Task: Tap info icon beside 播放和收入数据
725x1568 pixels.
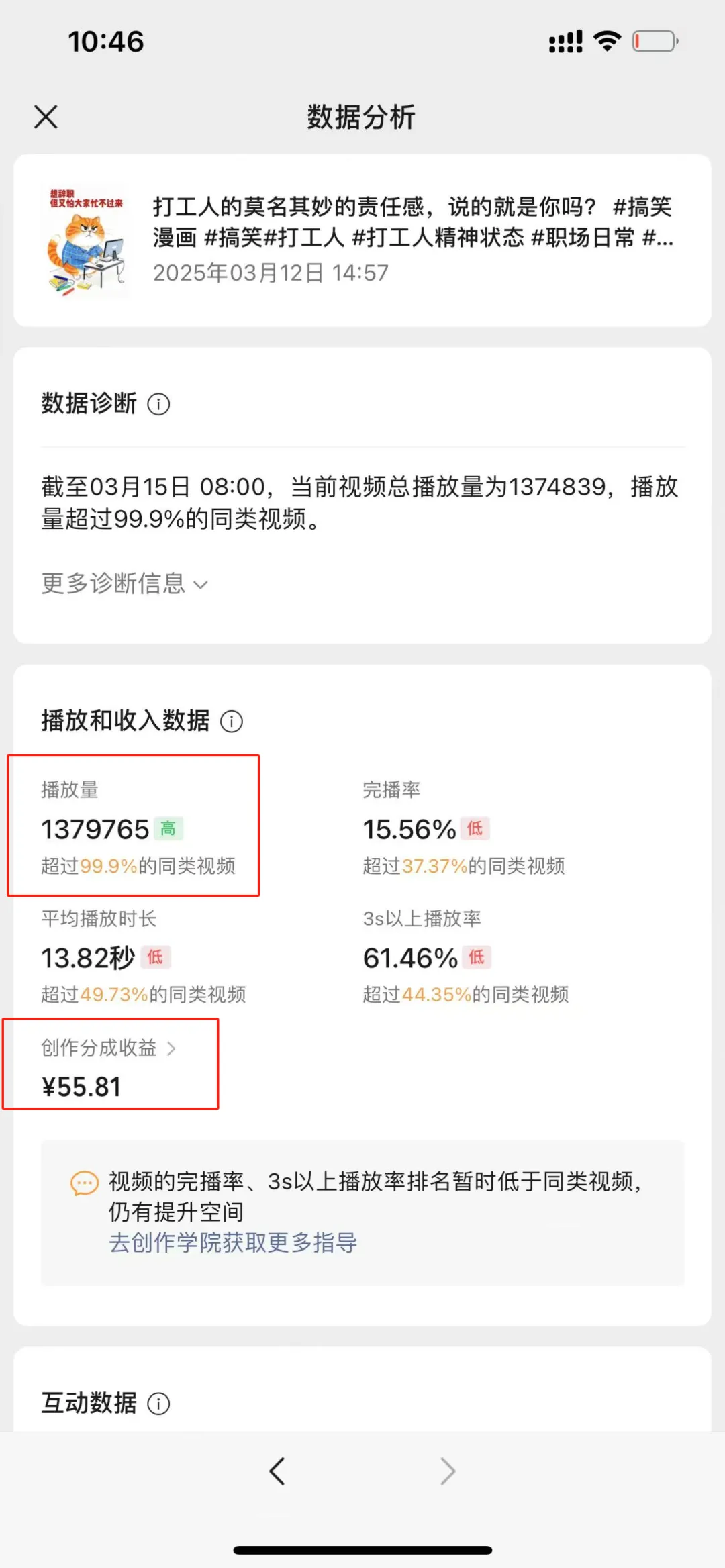Action: click(232, 722)
